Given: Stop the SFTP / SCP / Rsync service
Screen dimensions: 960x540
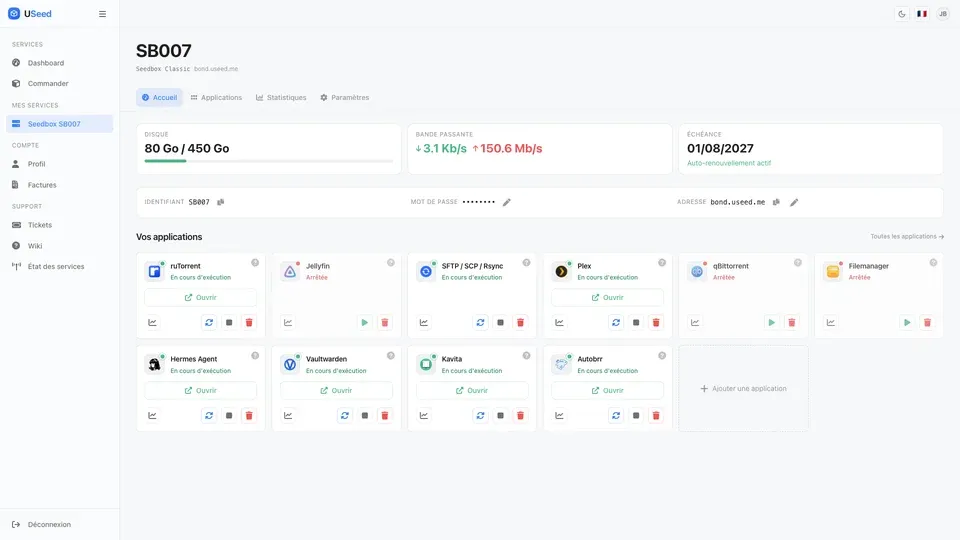Looking at the screenshot, I should 501,323.
